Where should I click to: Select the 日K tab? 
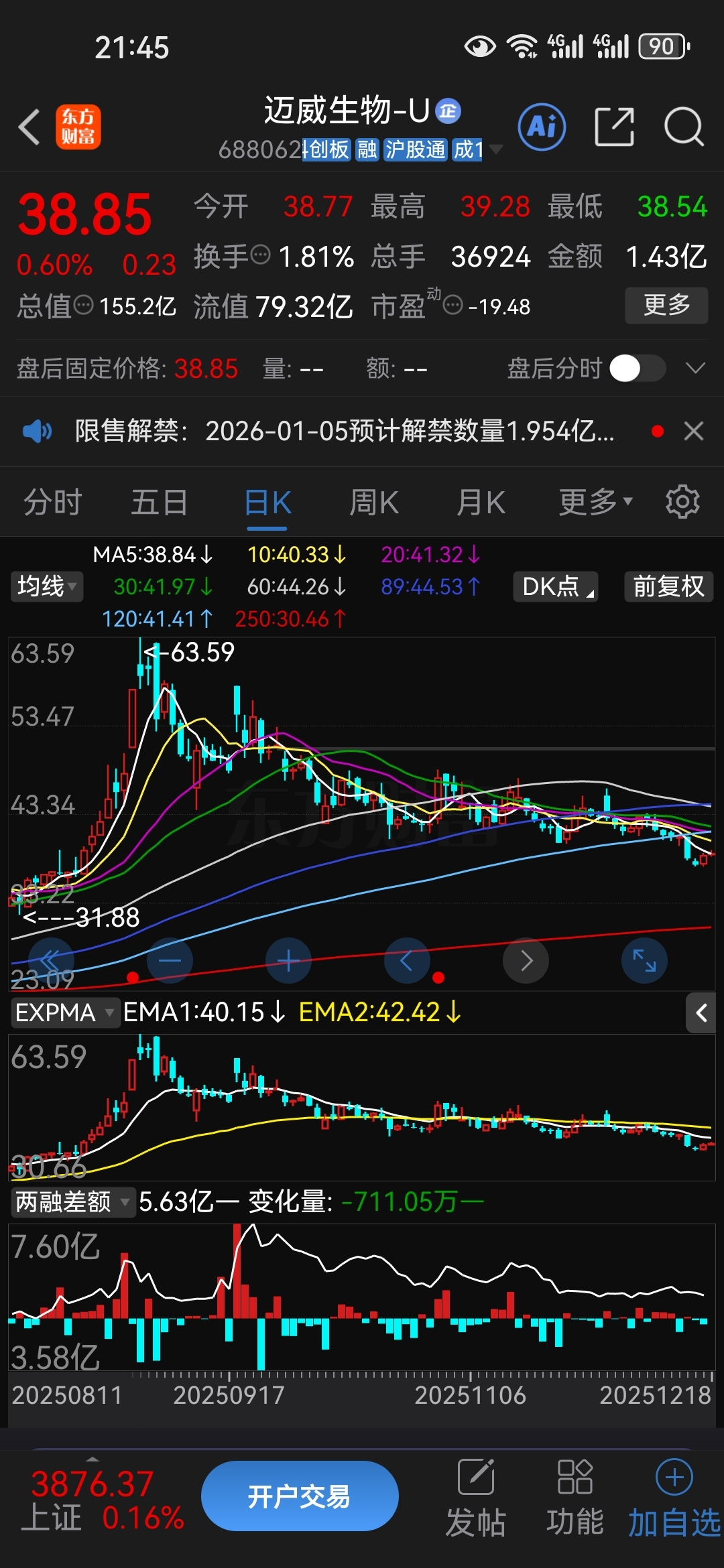coord(267,502)
